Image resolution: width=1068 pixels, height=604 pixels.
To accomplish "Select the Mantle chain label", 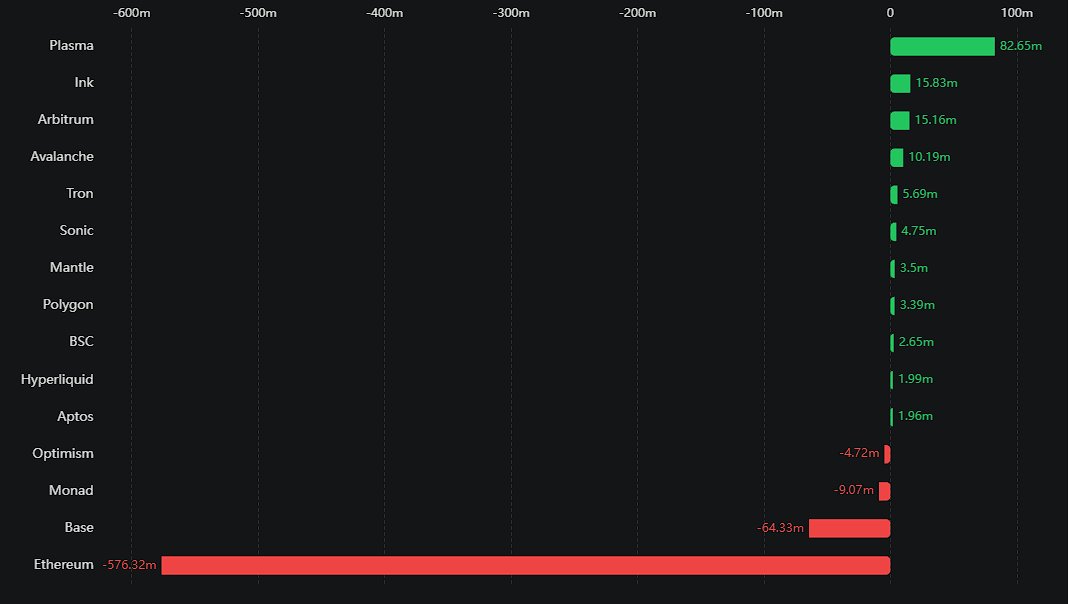I will [x=72, y=268].
